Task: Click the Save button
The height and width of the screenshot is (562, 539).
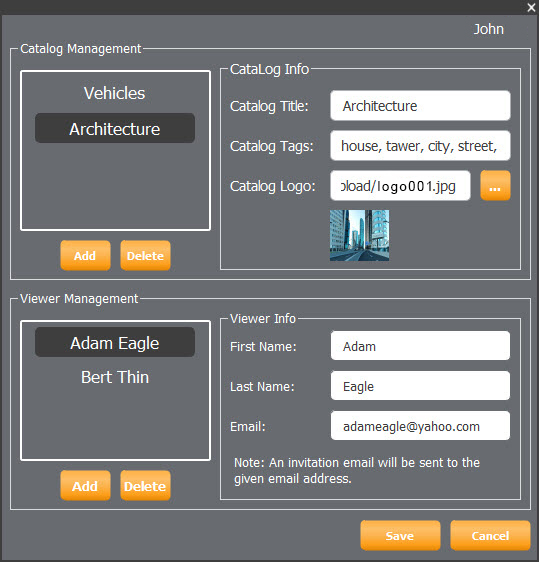Action: [400, 535]
